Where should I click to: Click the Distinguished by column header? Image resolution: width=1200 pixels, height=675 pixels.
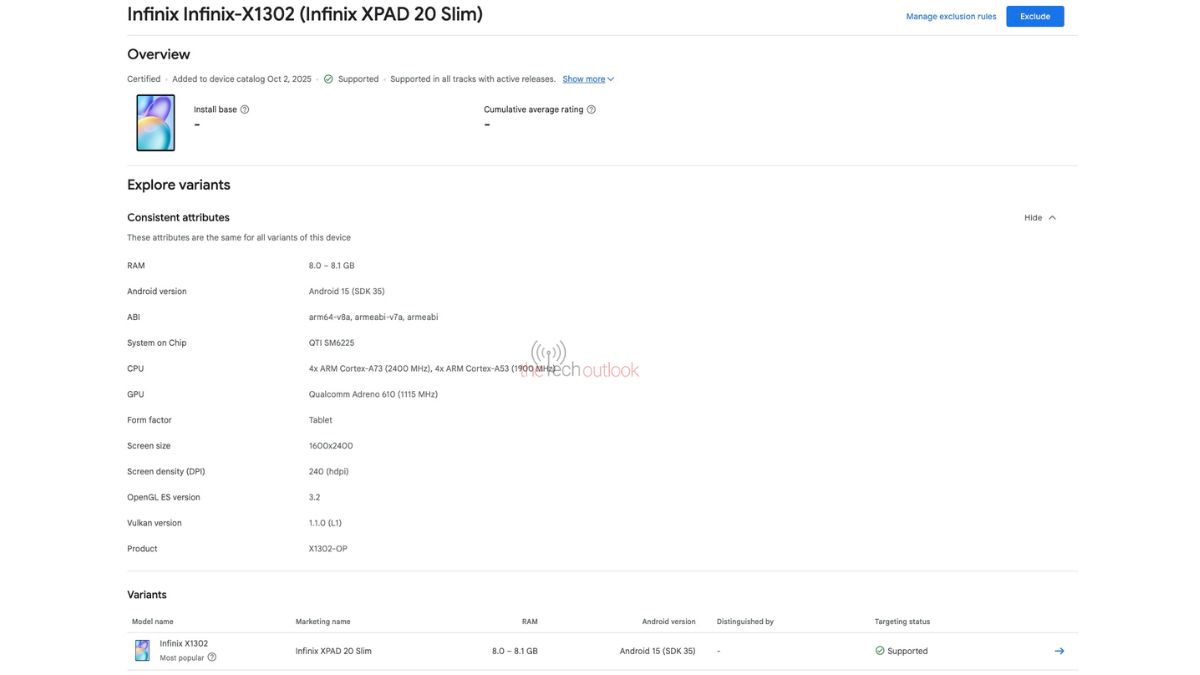pyautogui.click(x=744, y=621)
